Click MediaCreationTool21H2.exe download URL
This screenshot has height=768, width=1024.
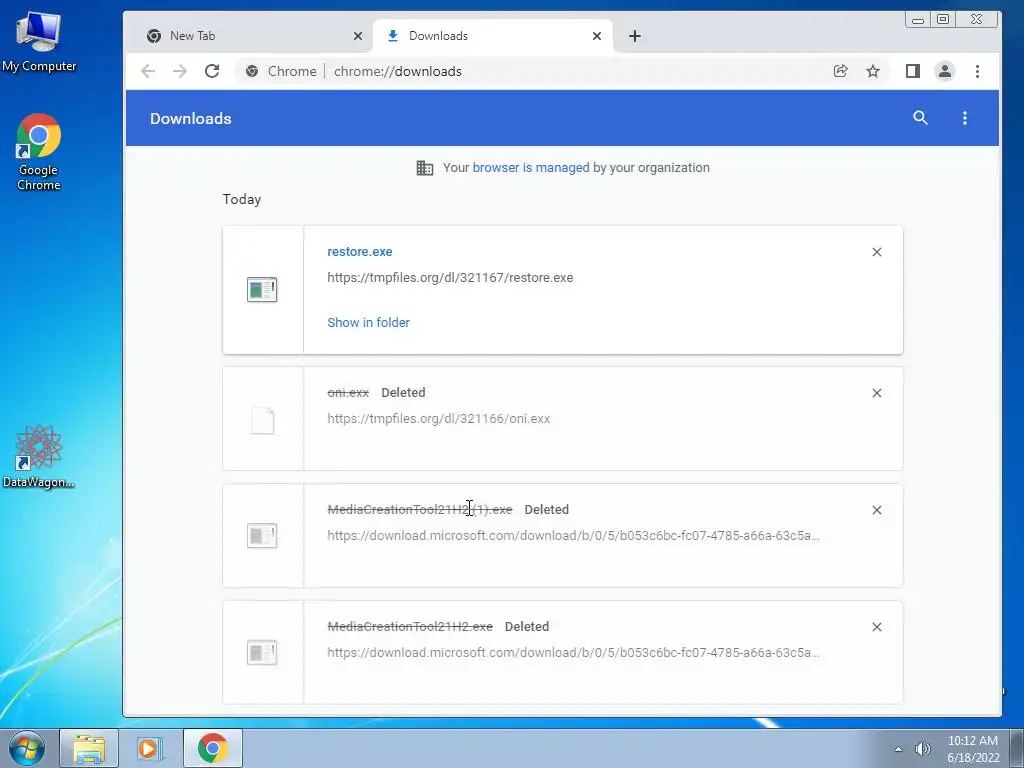(573, 652)
